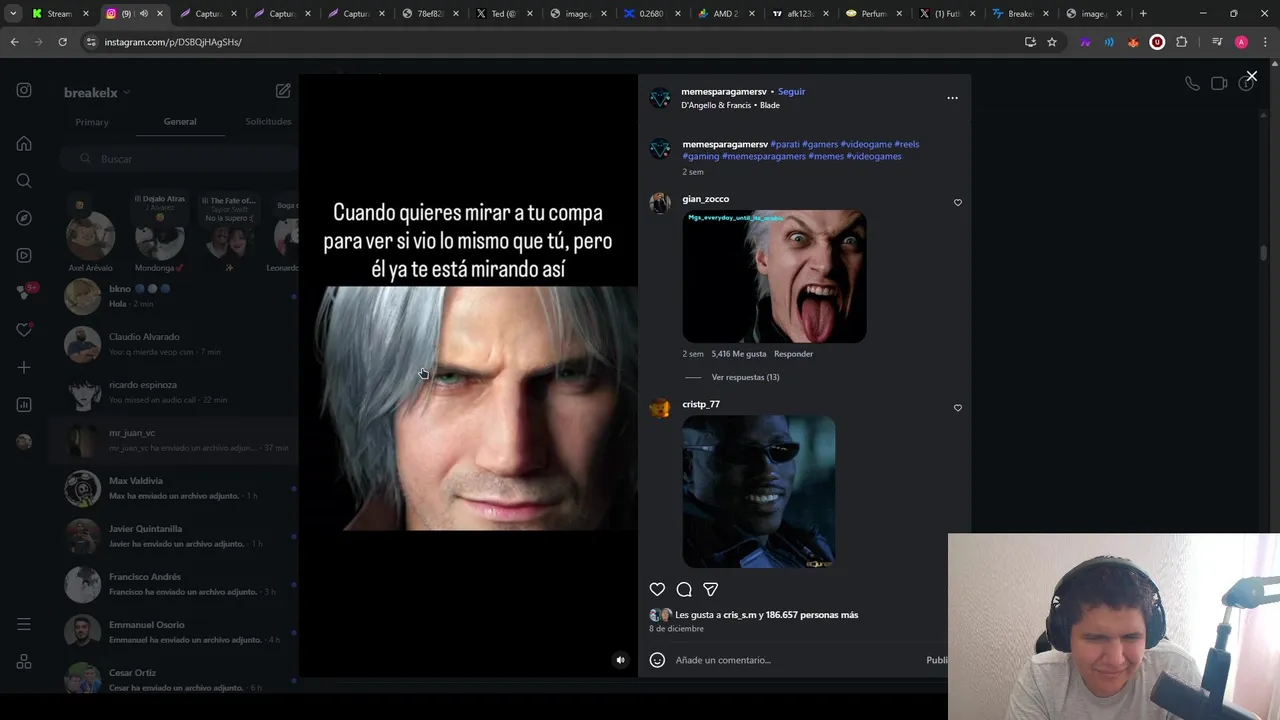Open the memesparagamersv profile name in post header

point(724,91)
